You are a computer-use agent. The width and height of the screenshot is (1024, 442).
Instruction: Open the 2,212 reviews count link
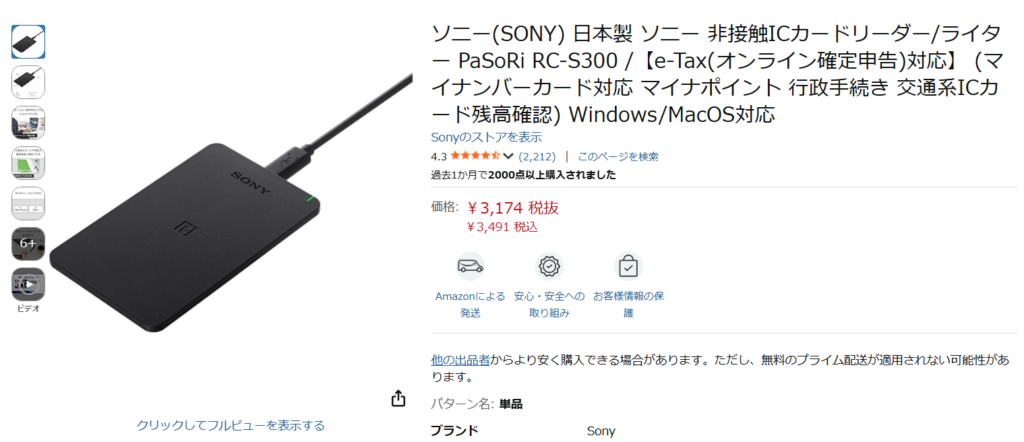coord(537,156)
